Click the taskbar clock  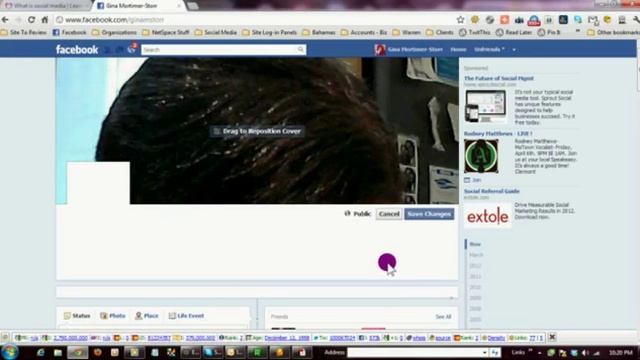click(x=621, y=352)
